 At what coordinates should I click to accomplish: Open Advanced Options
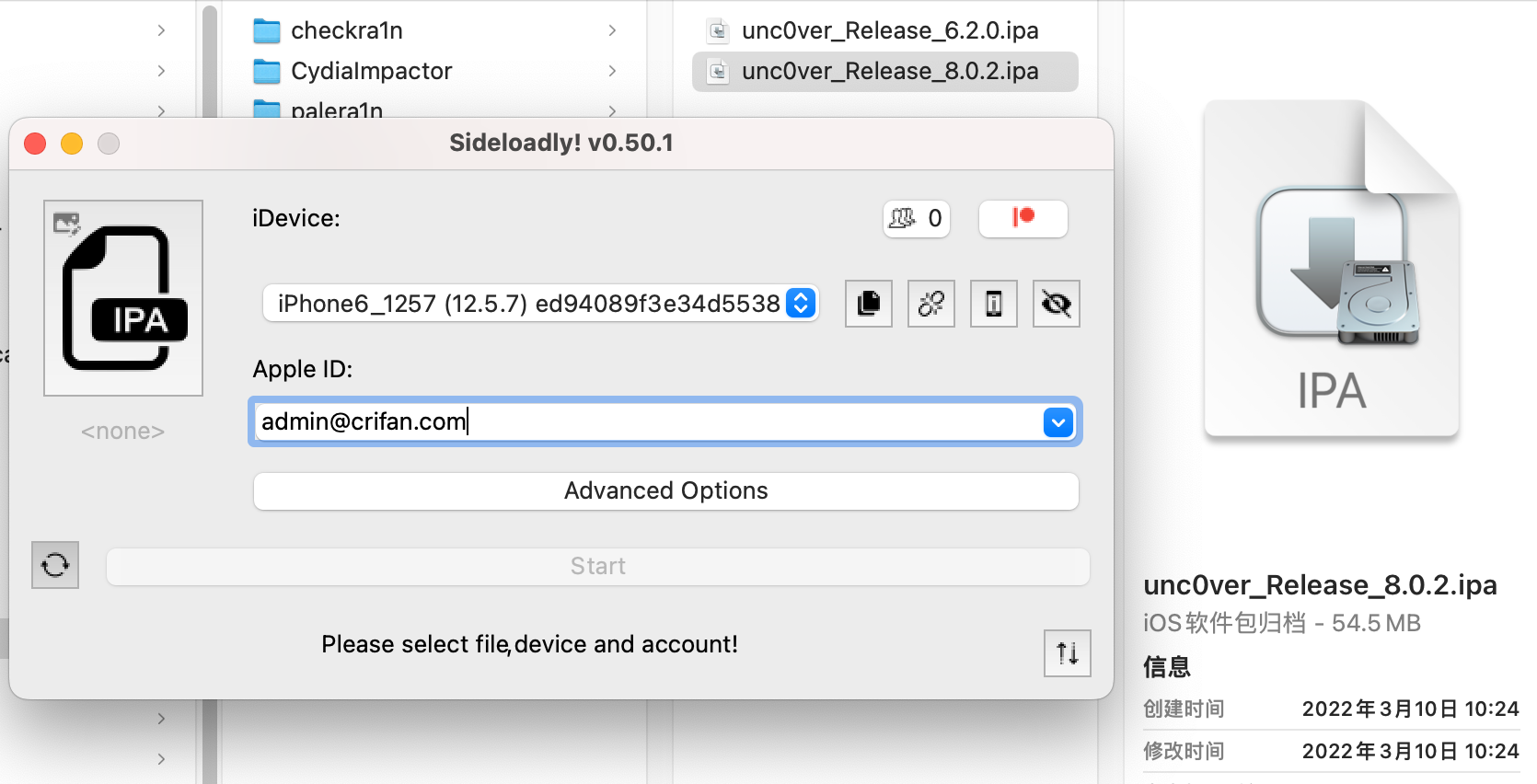[x=666, y=491]
